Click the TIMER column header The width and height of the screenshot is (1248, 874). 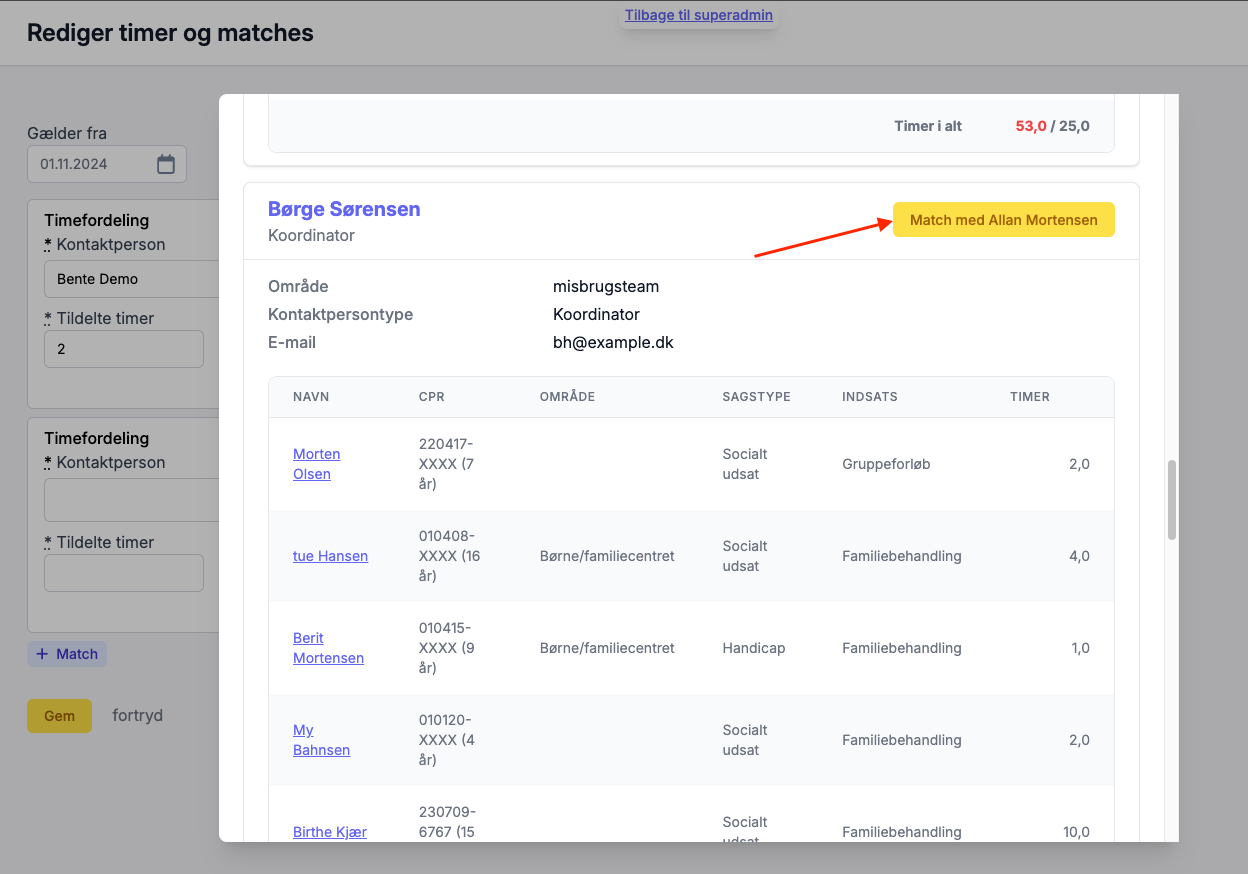pos(1030,397)
